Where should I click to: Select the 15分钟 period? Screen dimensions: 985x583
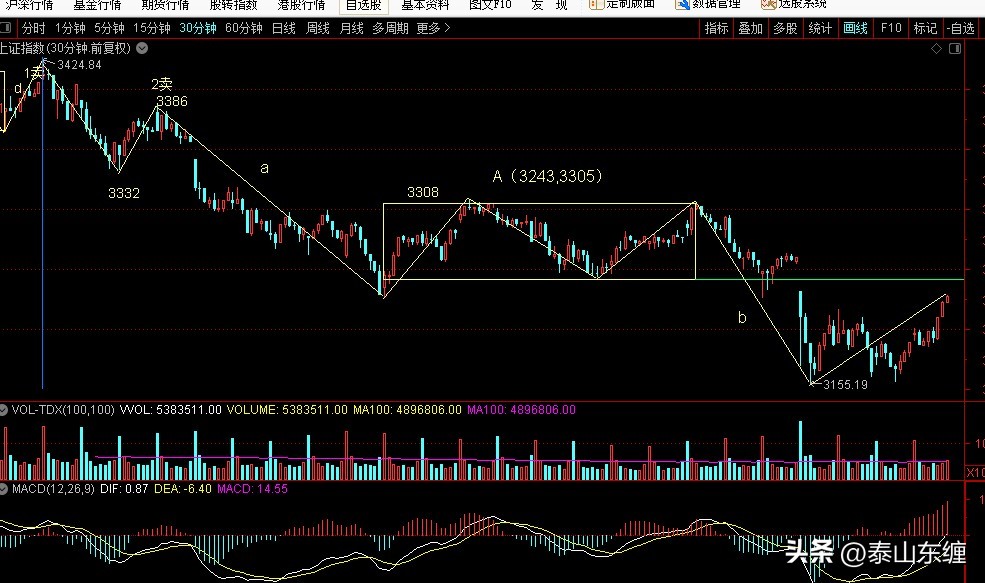click(152, 28)
